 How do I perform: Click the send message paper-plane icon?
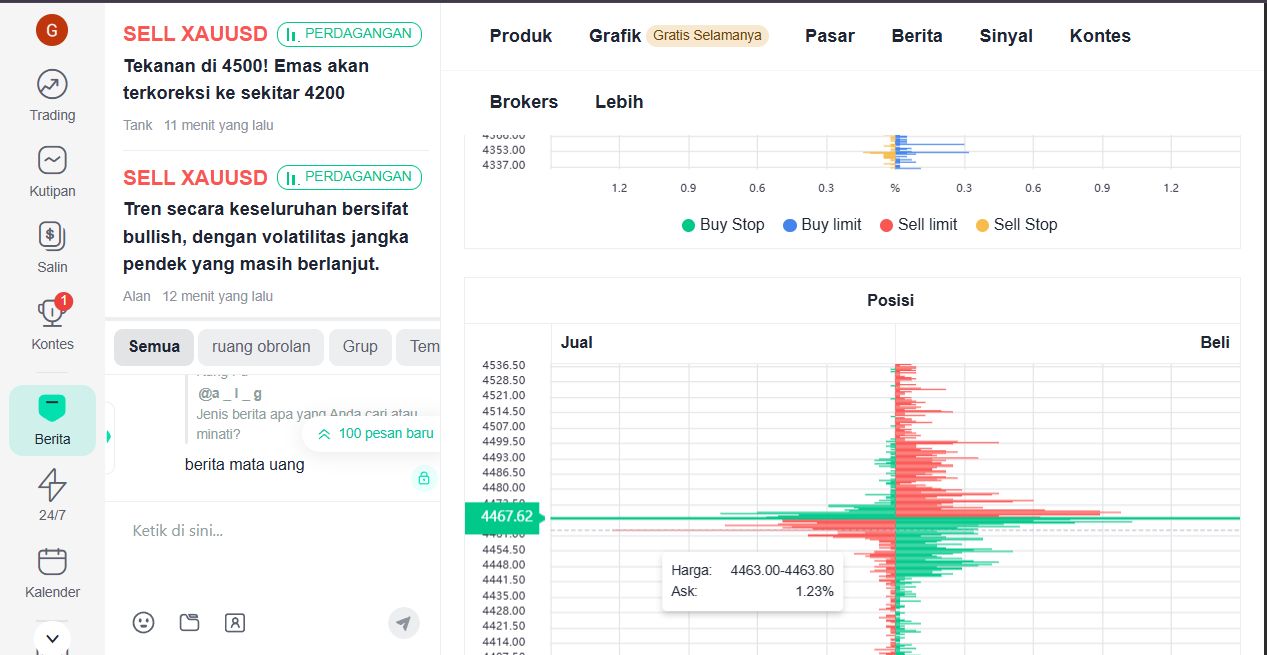coord(403,623)
